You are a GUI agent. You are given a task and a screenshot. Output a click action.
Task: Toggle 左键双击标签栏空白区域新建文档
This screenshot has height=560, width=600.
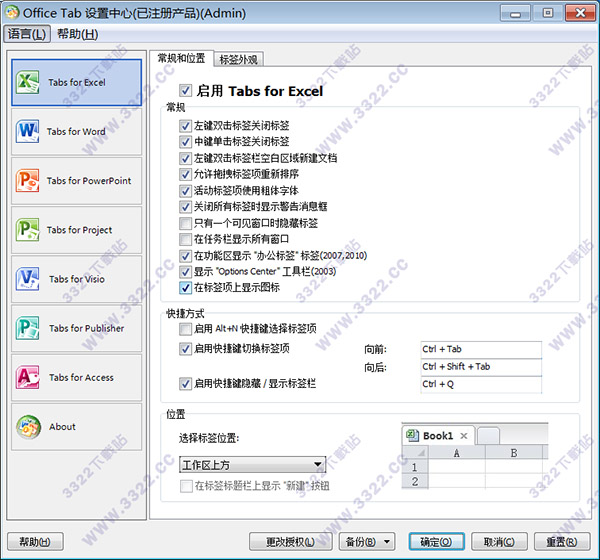[x=185, y=158]
